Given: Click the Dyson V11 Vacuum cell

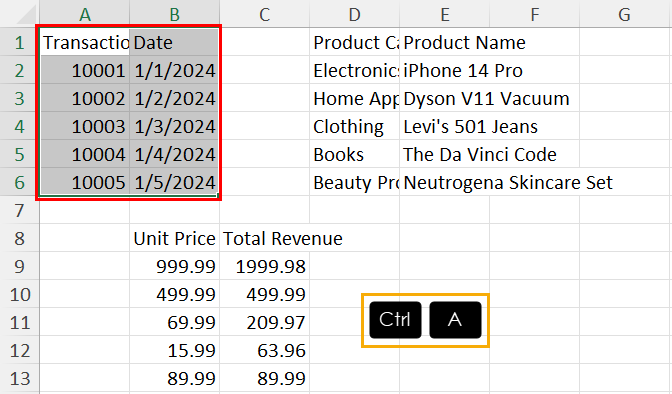Looking at the screenshot, I should pyautogui.click(x=444, y=98).
